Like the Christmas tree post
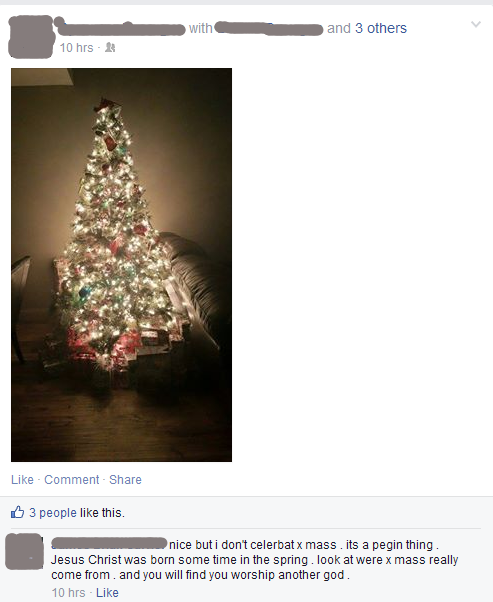This screenshot has width=493, height=602. click(22, 480)
